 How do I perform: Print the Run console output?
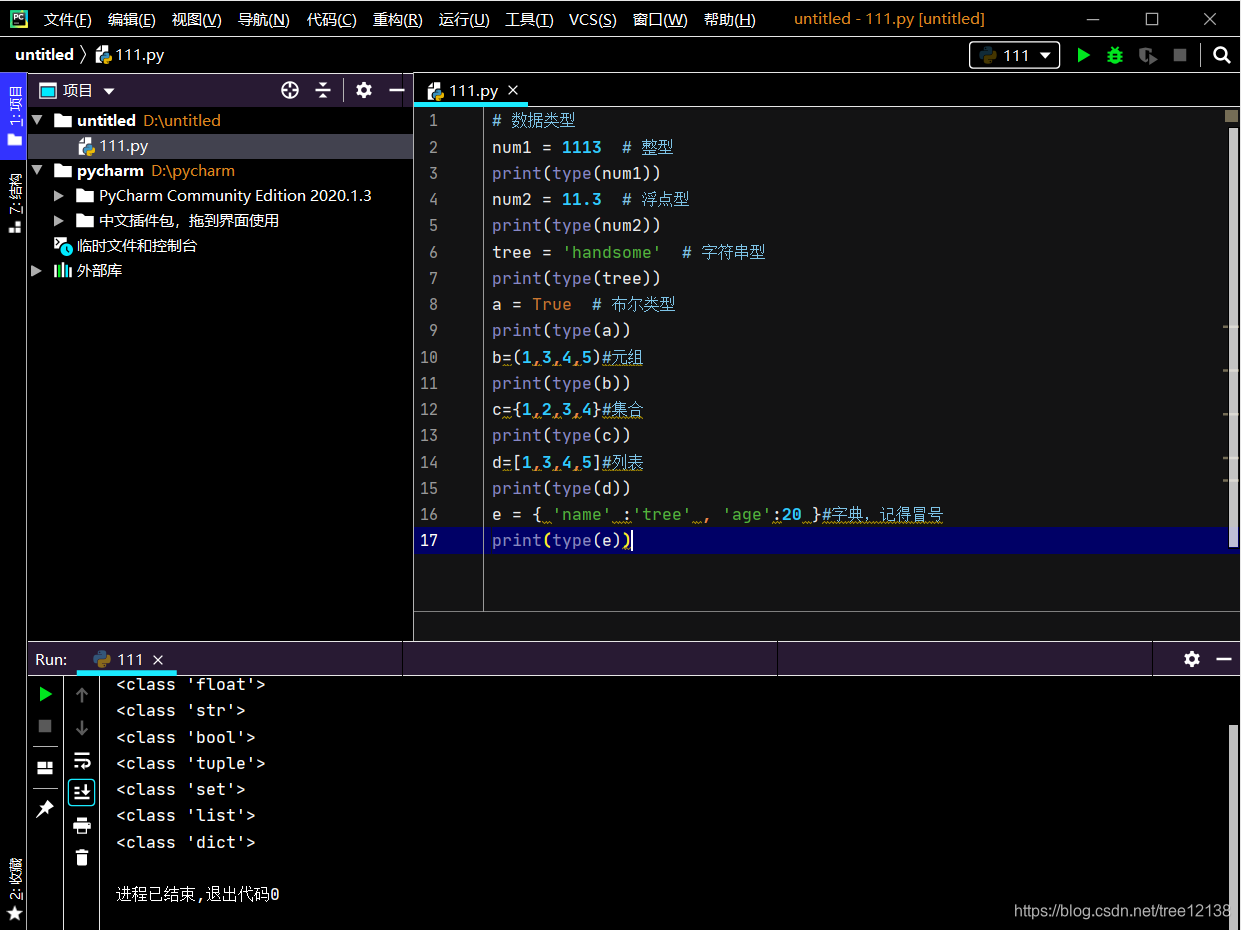click(x=82, y=826)
